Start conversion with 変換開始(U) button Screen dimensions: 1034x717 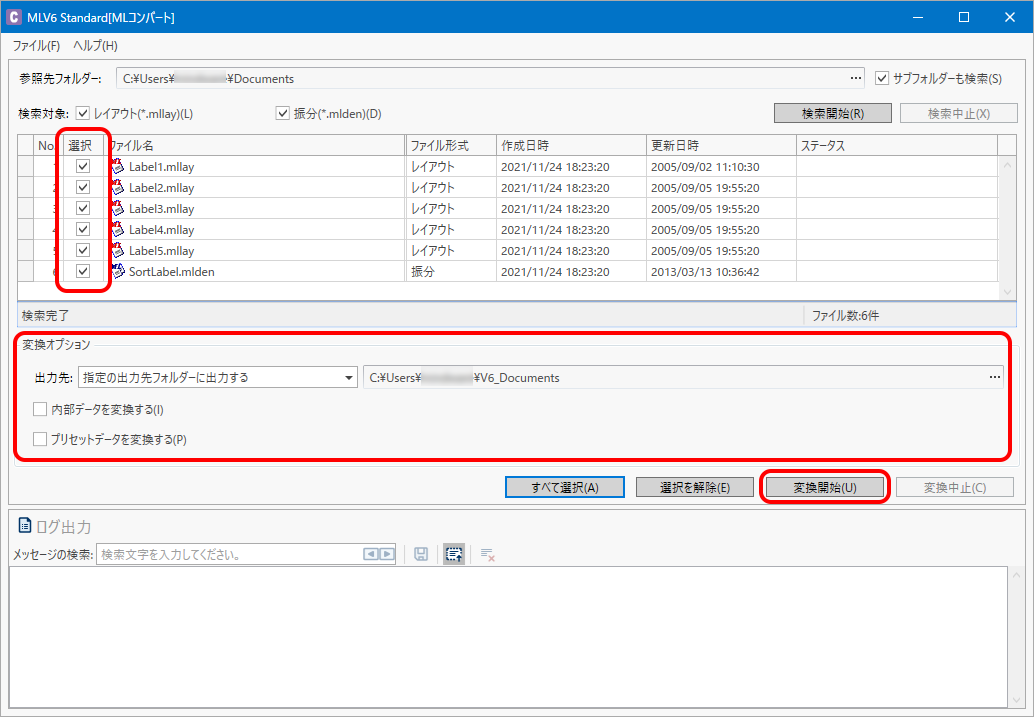point(824,487)
